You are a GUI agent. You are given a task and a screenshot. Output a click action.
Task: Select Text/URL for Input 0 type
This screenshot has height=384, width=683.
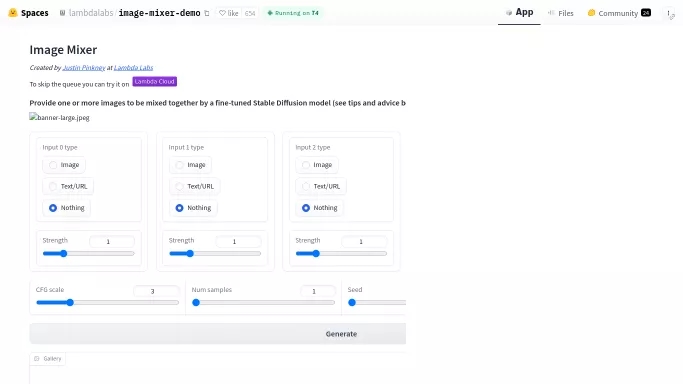point(68,186)
